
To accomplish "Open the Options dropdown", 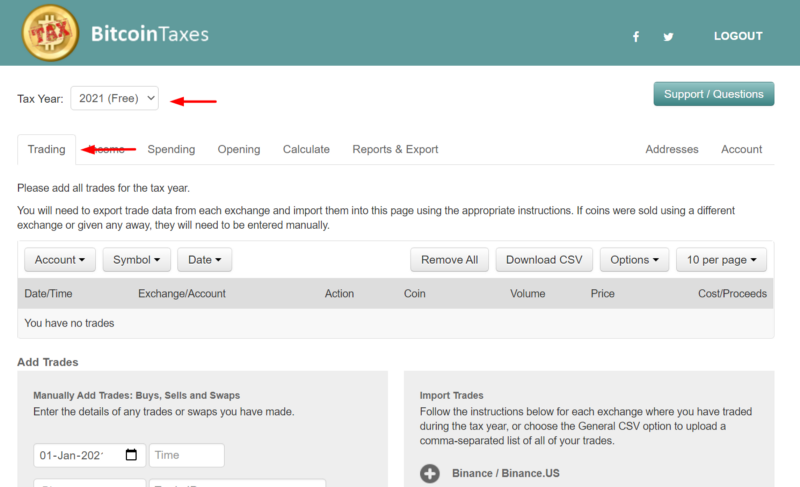I will pos(634,260).
